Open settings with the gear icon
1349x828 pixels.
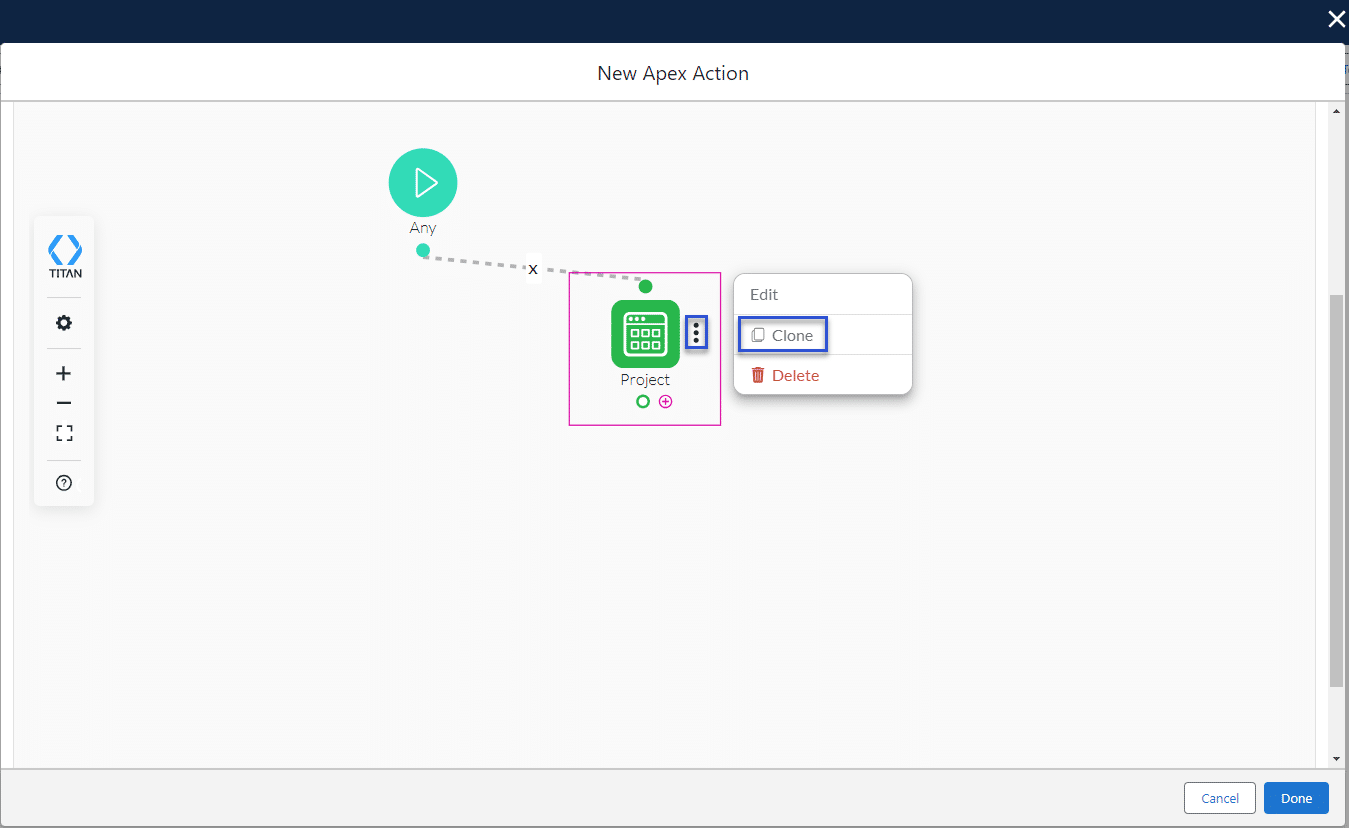(64, 323)
